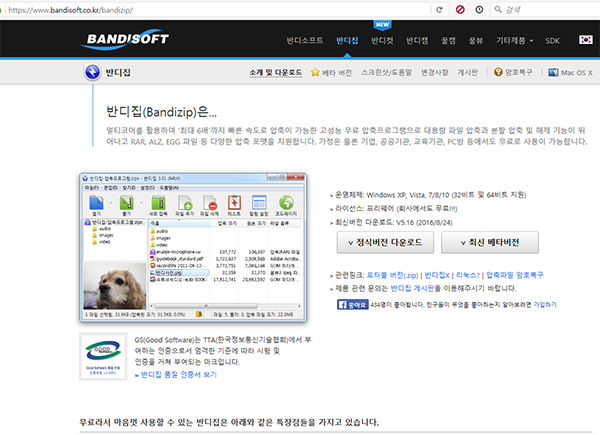This screenshot has height=435, width=600.
Task: Open the 반디집 품질 인증서 보기 link
Action: pos(179,375)
